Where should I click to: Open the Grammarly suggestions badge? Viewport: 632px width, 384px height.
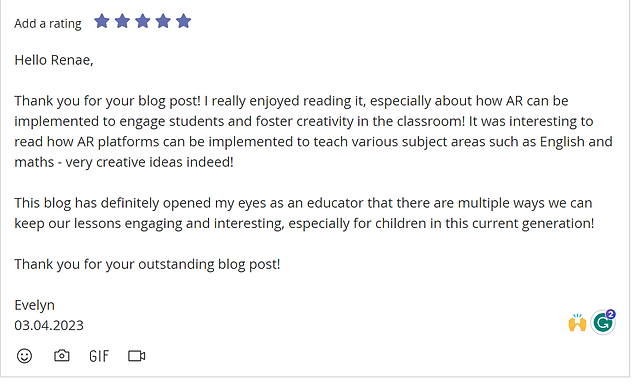603,322
